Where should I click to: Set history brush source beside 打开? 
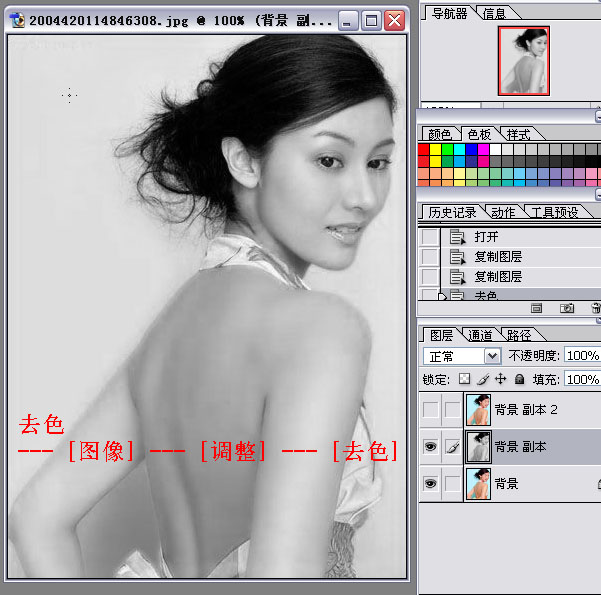pyautogui.click(x=429, y=237)
